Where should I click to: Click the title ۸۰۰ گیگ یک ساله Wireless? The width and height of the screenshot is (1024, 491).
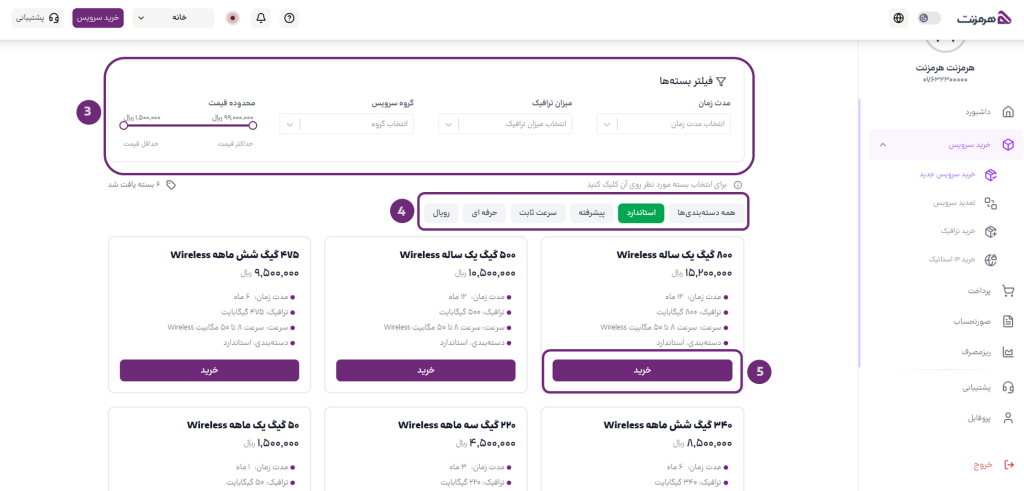click(674, 255)
